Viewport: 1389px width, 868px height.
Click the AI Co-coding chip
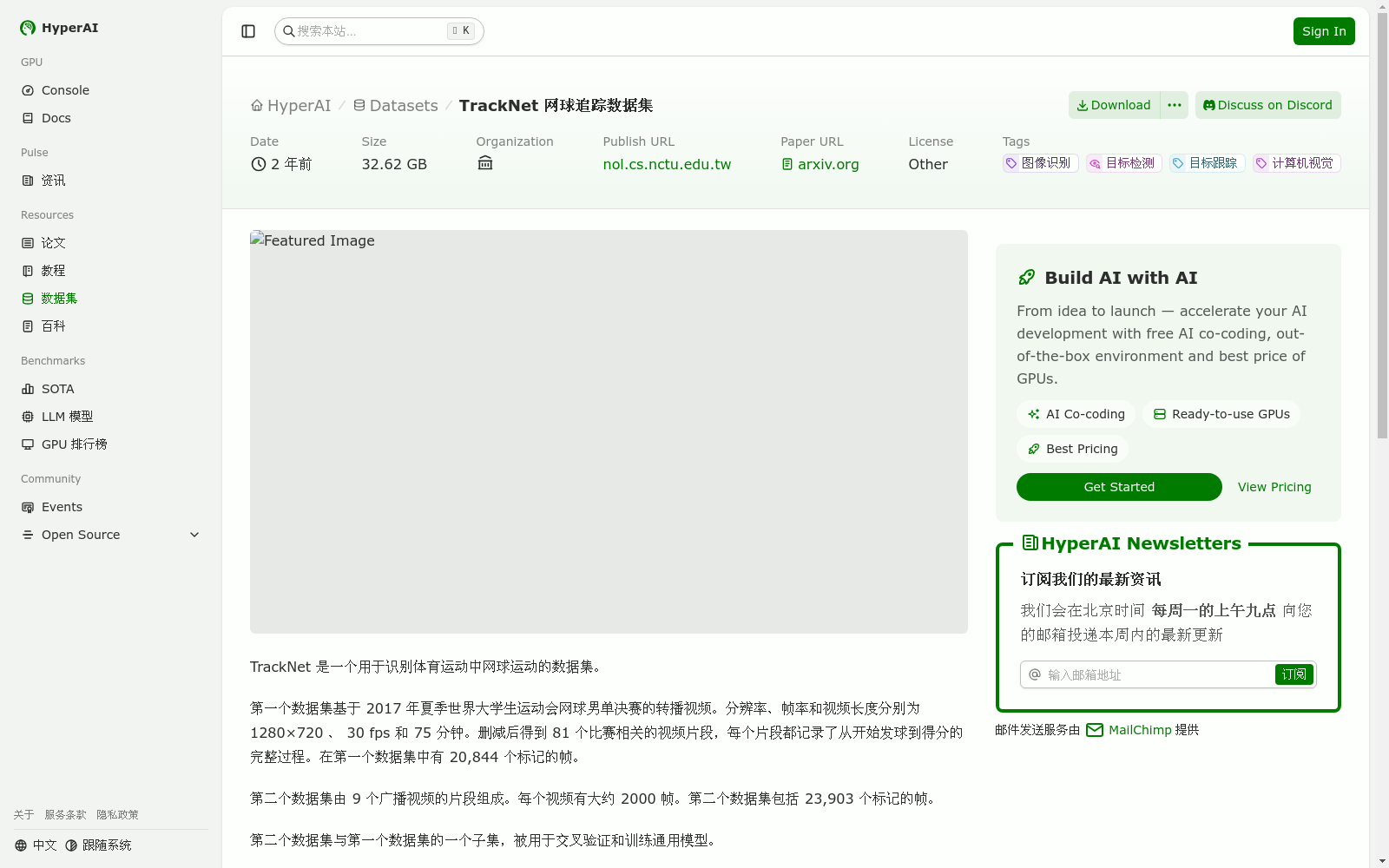coord(1076,414)
